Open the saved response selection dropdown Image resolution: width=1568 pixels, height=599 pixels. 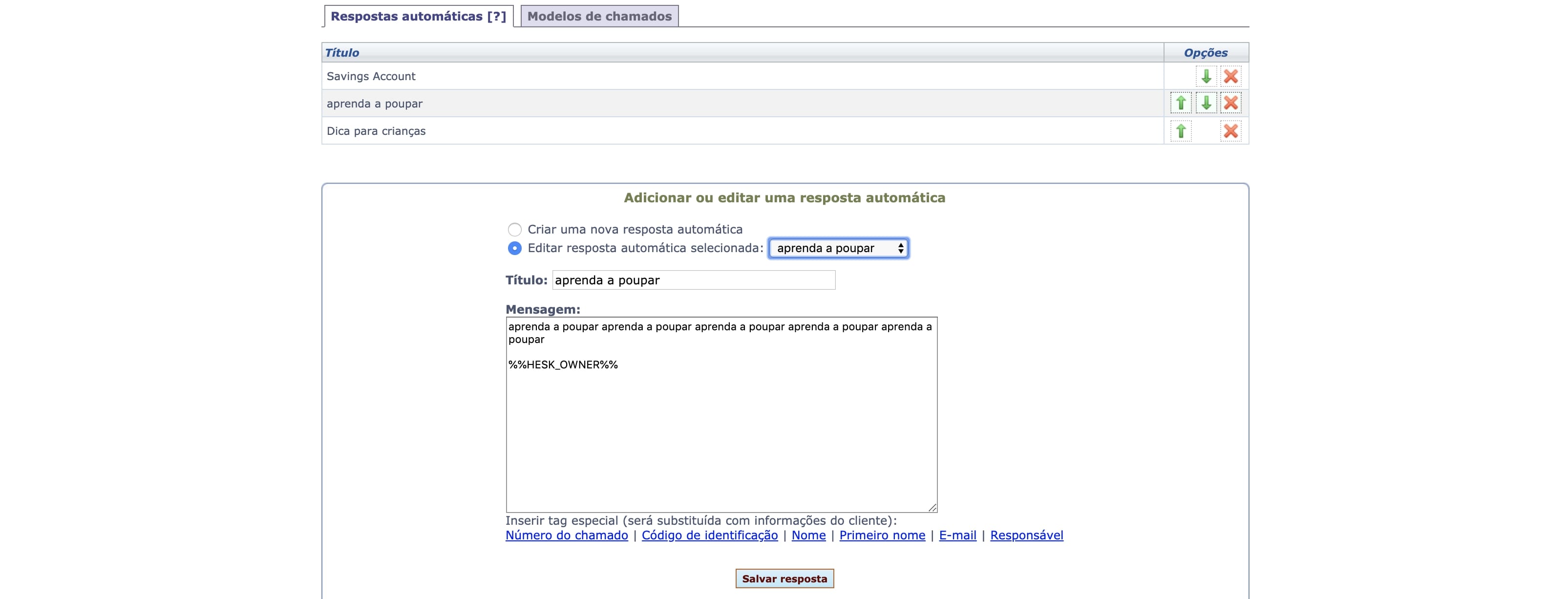[x=838, y=248]
